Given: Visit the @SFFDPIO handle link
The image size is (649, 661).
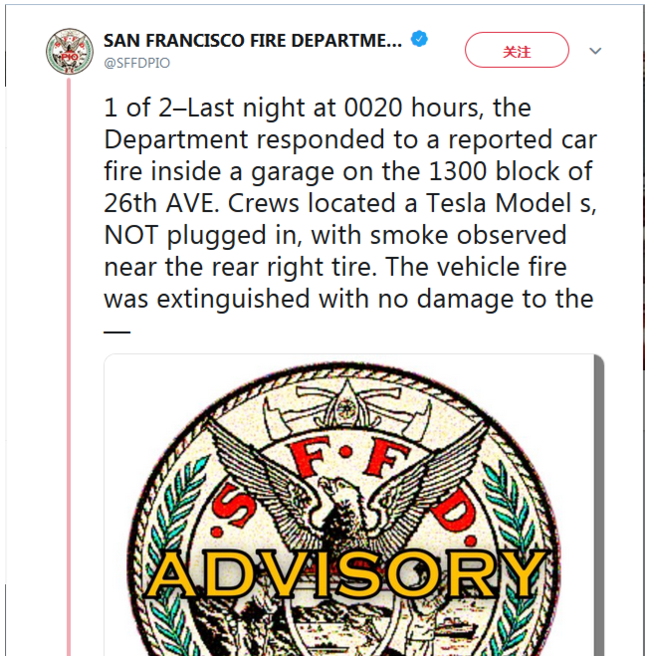Looking at the screenshot, I should pos(137,62).
